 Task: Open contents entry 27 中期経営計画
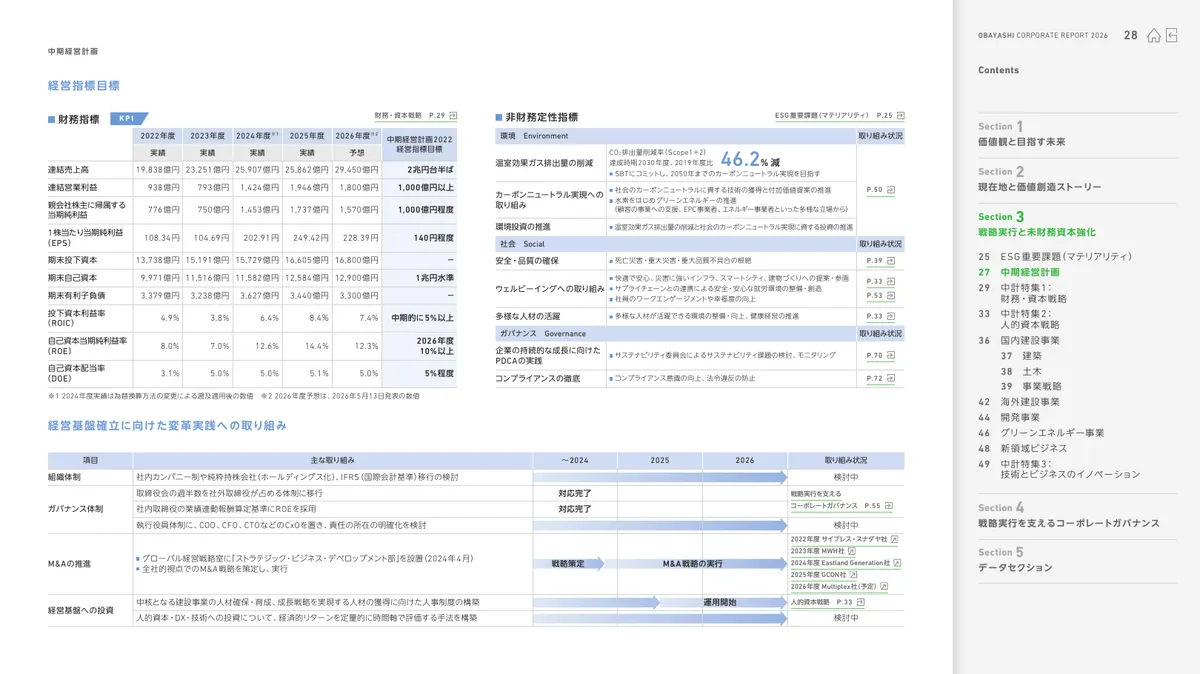click(x=1019, y=272)
